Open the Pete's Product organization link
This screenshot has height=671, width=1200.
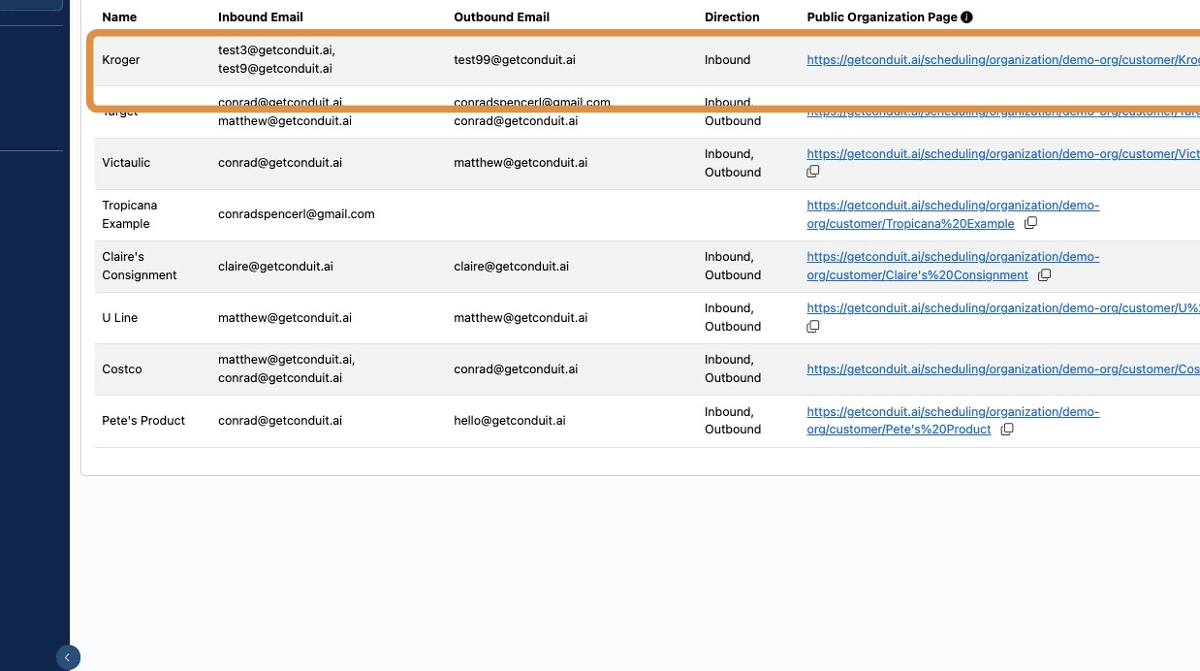953,420
